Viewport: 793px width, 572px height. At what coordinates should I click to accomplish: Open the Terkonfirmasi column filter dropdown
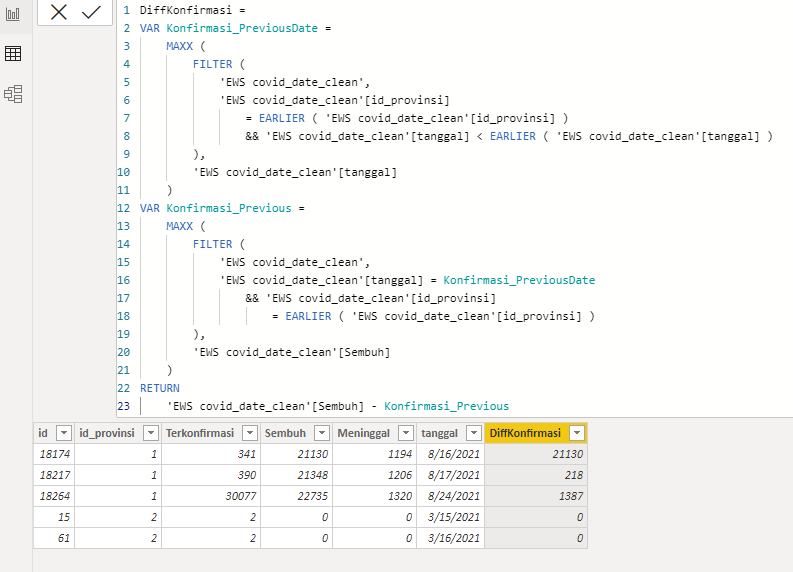click(x=250, y=433)
